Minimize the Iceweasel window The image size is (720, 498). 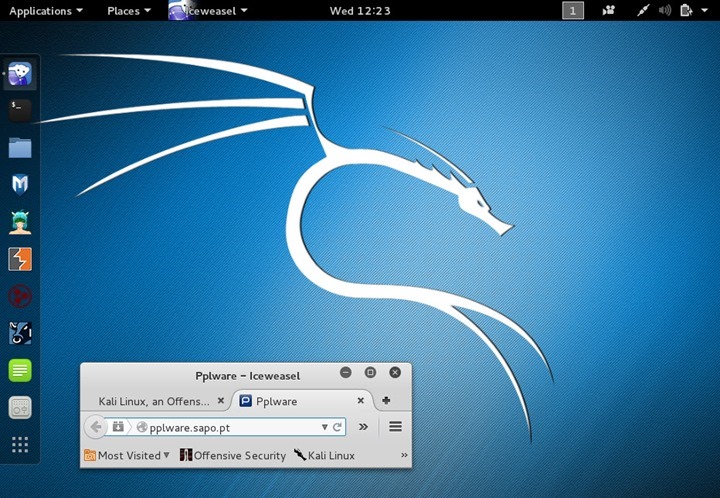coord(346,372)
